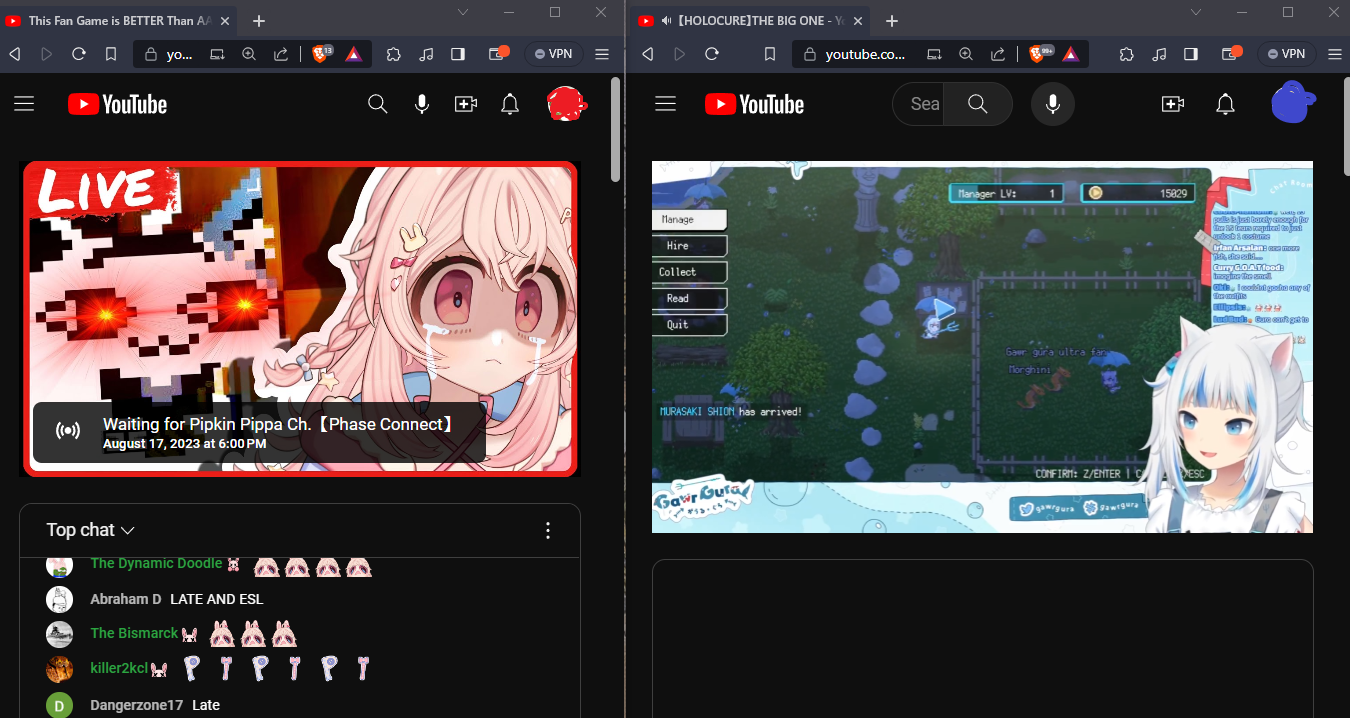Select the HOLOCURE THE BIG ONE tab
Screen dimensions: 1350x718
[750, 20]
